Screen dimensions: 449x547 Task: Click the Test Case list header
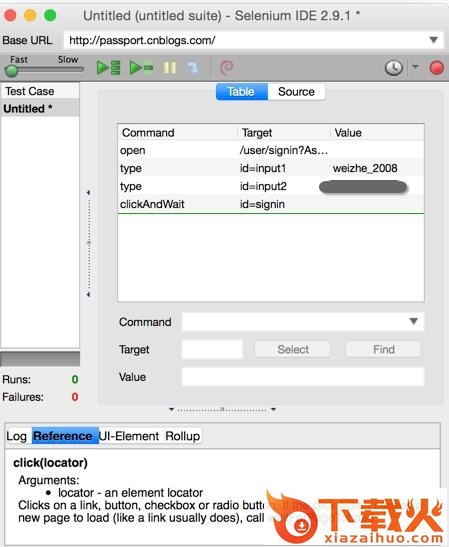40,91
